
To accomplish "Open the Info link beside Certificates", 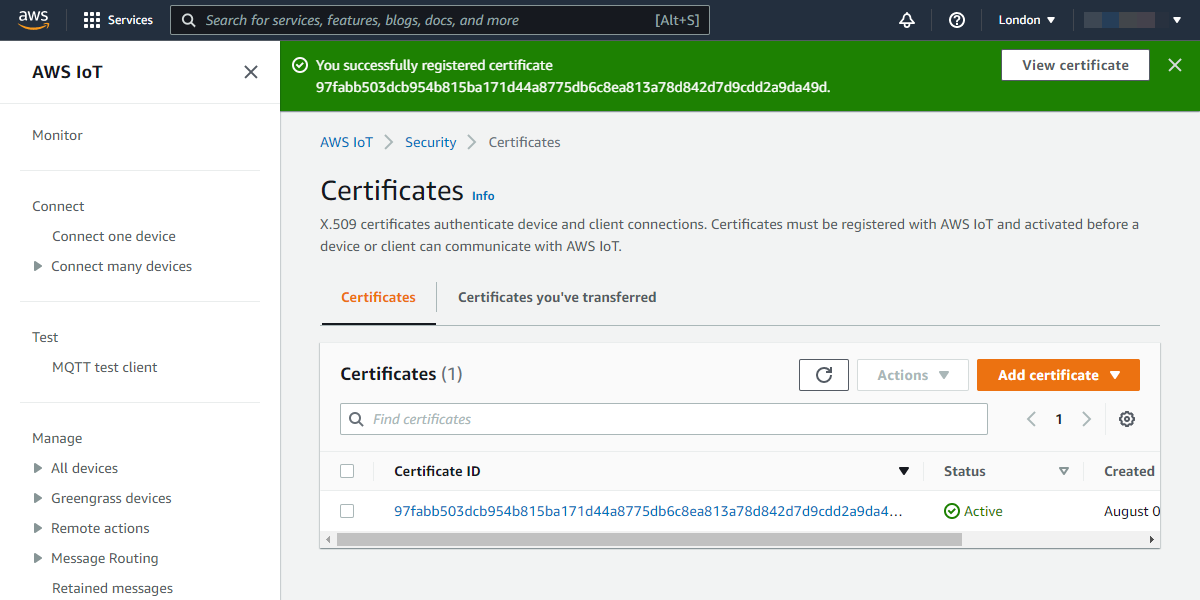I will pyautogui.click(x=483, y=196).
